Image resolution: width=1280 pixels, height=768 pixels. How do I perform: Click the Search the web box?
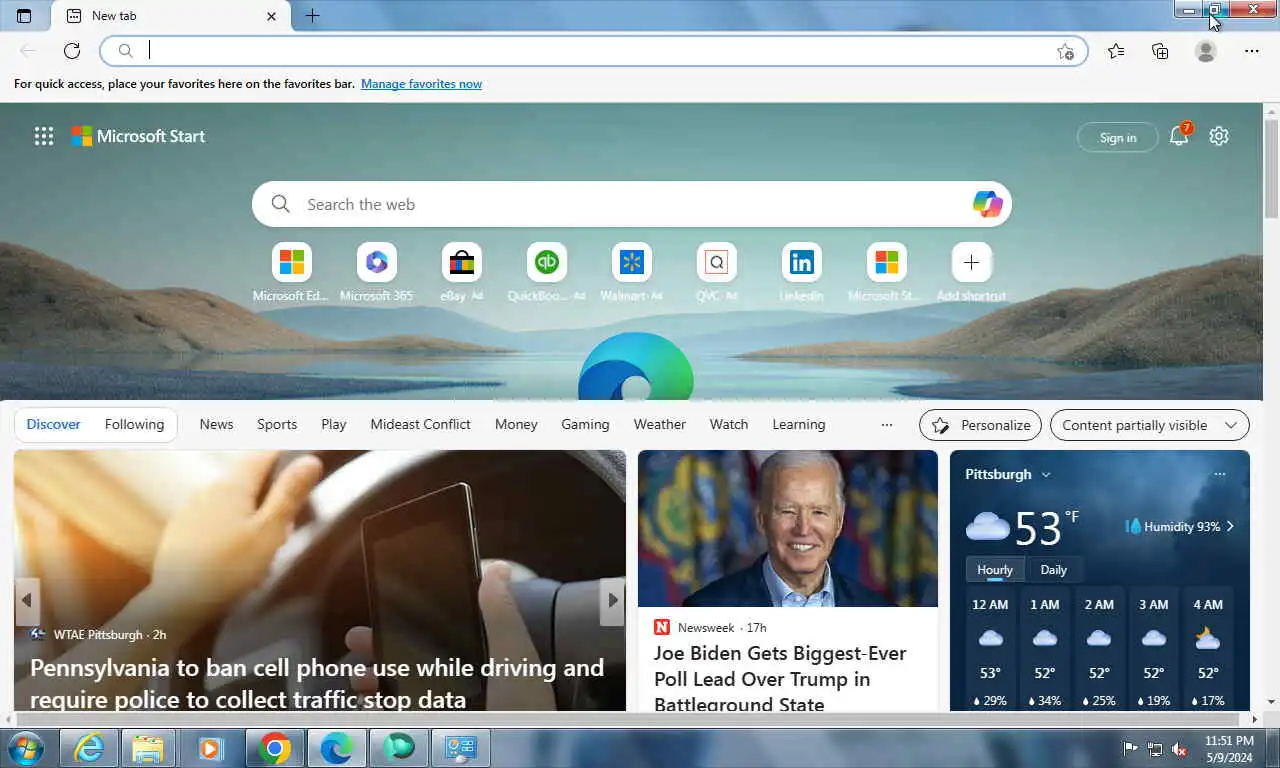pos(632,204)
